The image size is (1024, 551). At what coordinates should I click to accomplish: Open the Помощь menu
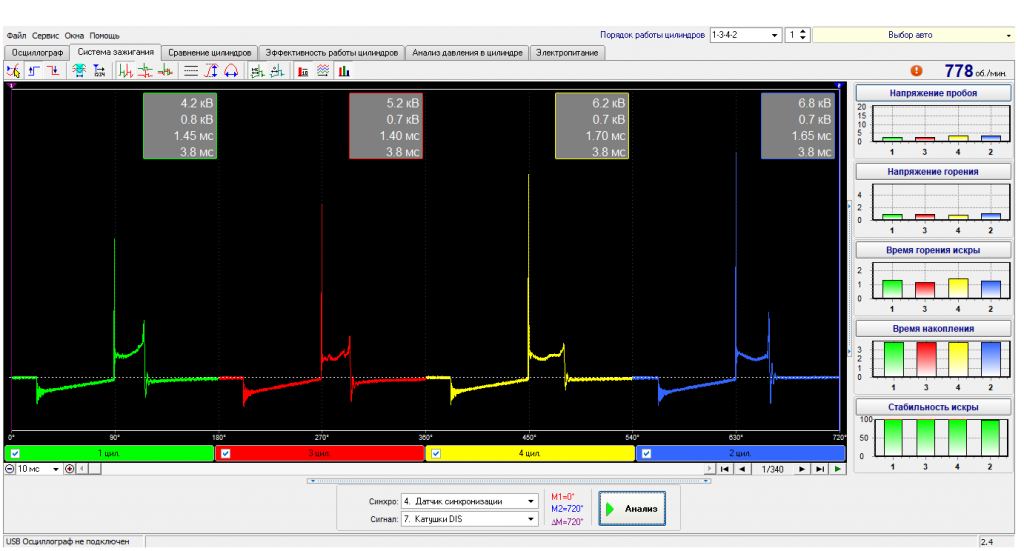click(104, 35)
